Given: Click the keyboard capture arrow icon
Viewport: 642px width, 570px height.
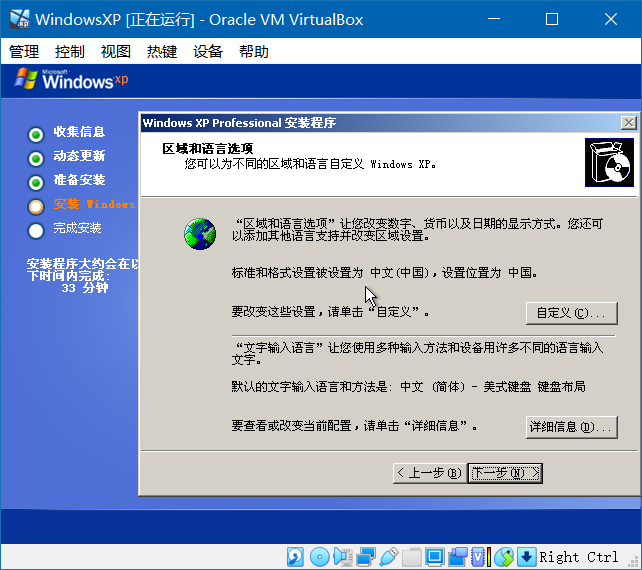Looking at the screenshot, I should [527, 557].
